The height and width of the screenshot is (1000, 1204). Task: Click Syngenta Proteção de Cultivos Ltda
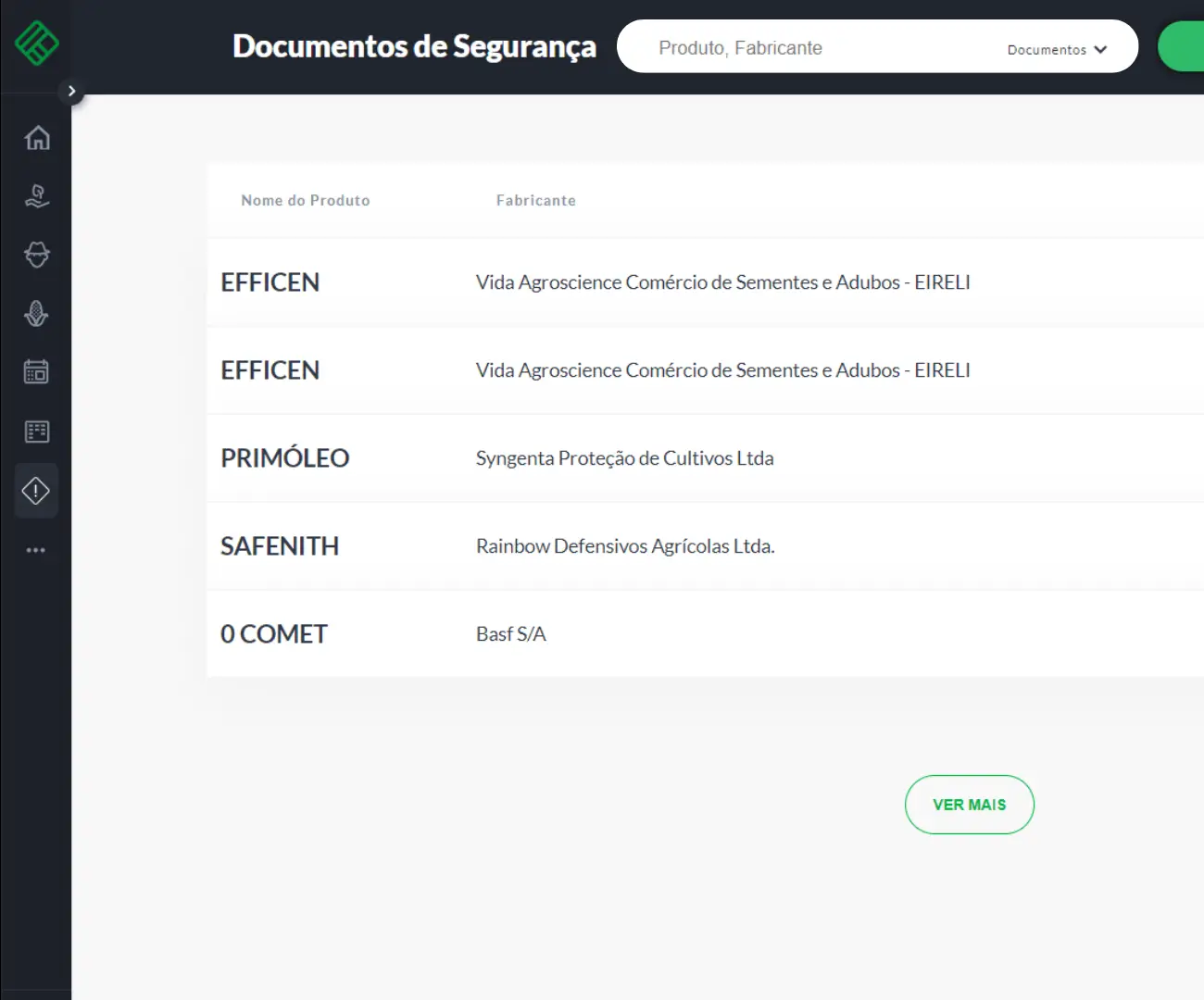[625, 458]
